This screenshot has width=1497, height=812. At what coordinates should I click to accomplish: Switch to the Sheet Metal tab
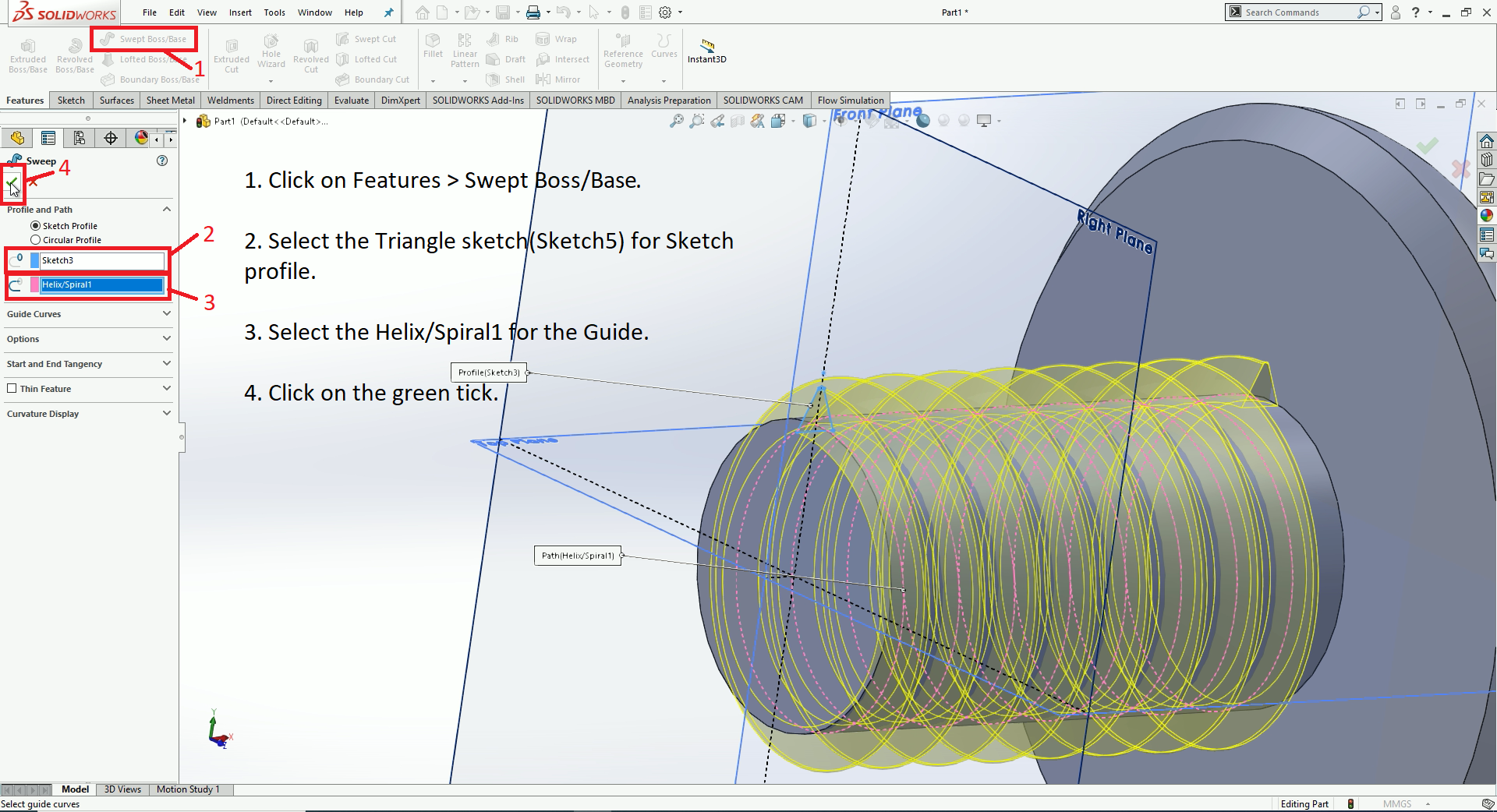click(x=171, y=101)
